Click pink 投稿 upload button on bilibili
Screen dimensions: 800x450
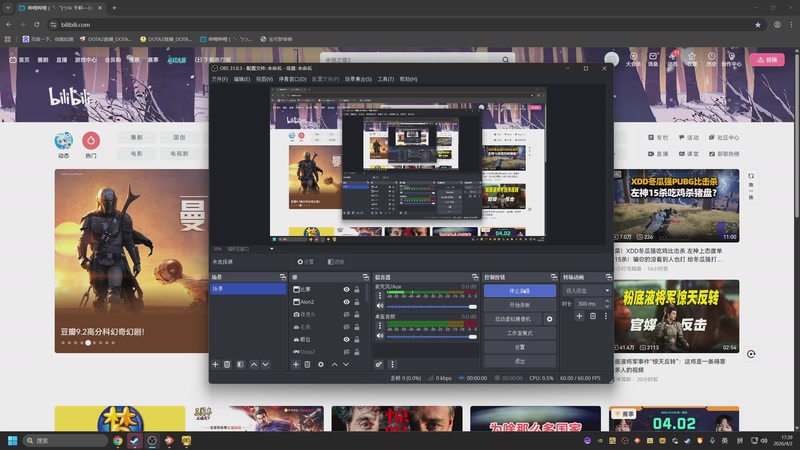point(767,60)
